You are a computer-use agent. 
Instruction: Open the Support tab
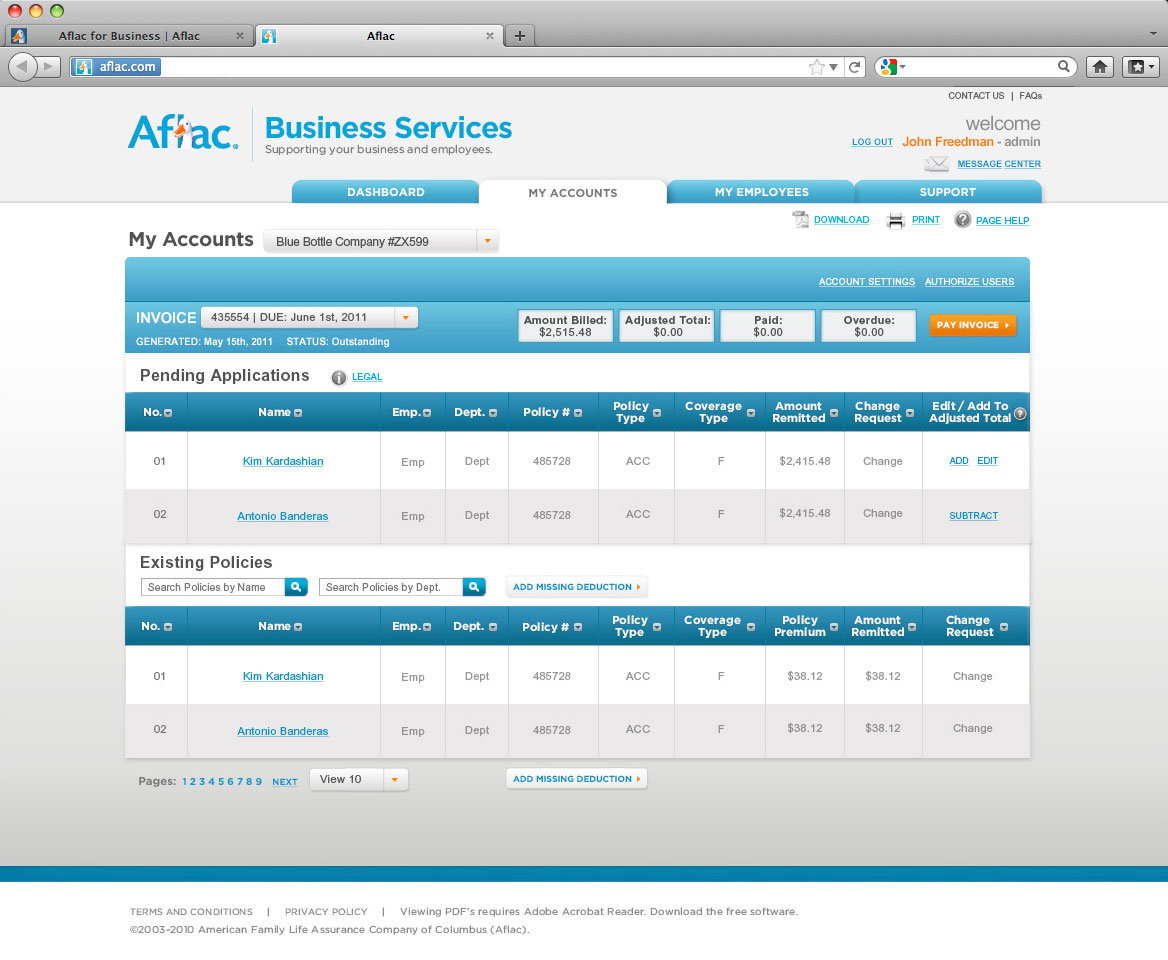click(948, 192)
